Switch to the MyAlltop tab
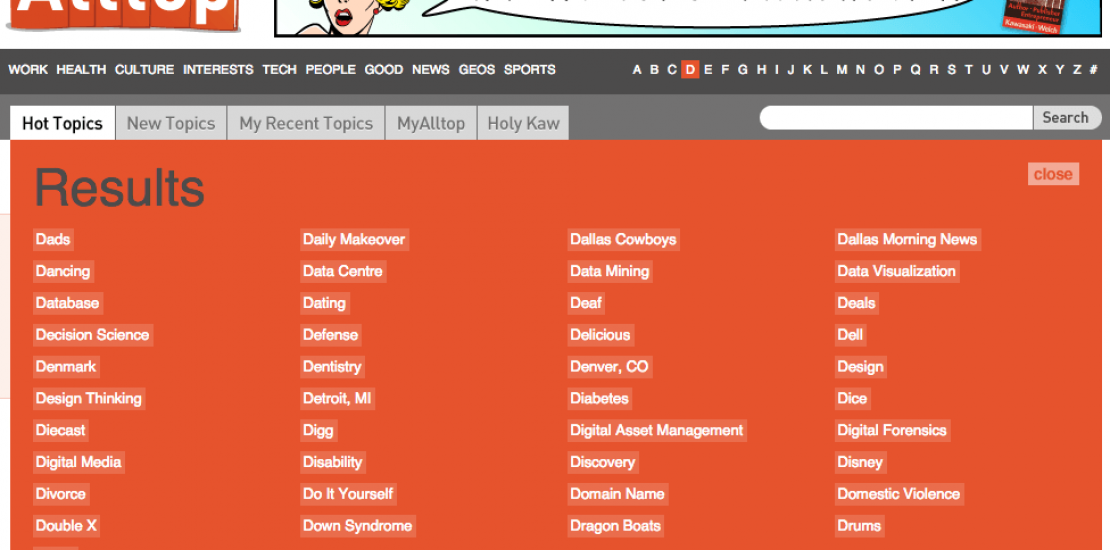The image size is (1110, 550). (x=431, y=124)
